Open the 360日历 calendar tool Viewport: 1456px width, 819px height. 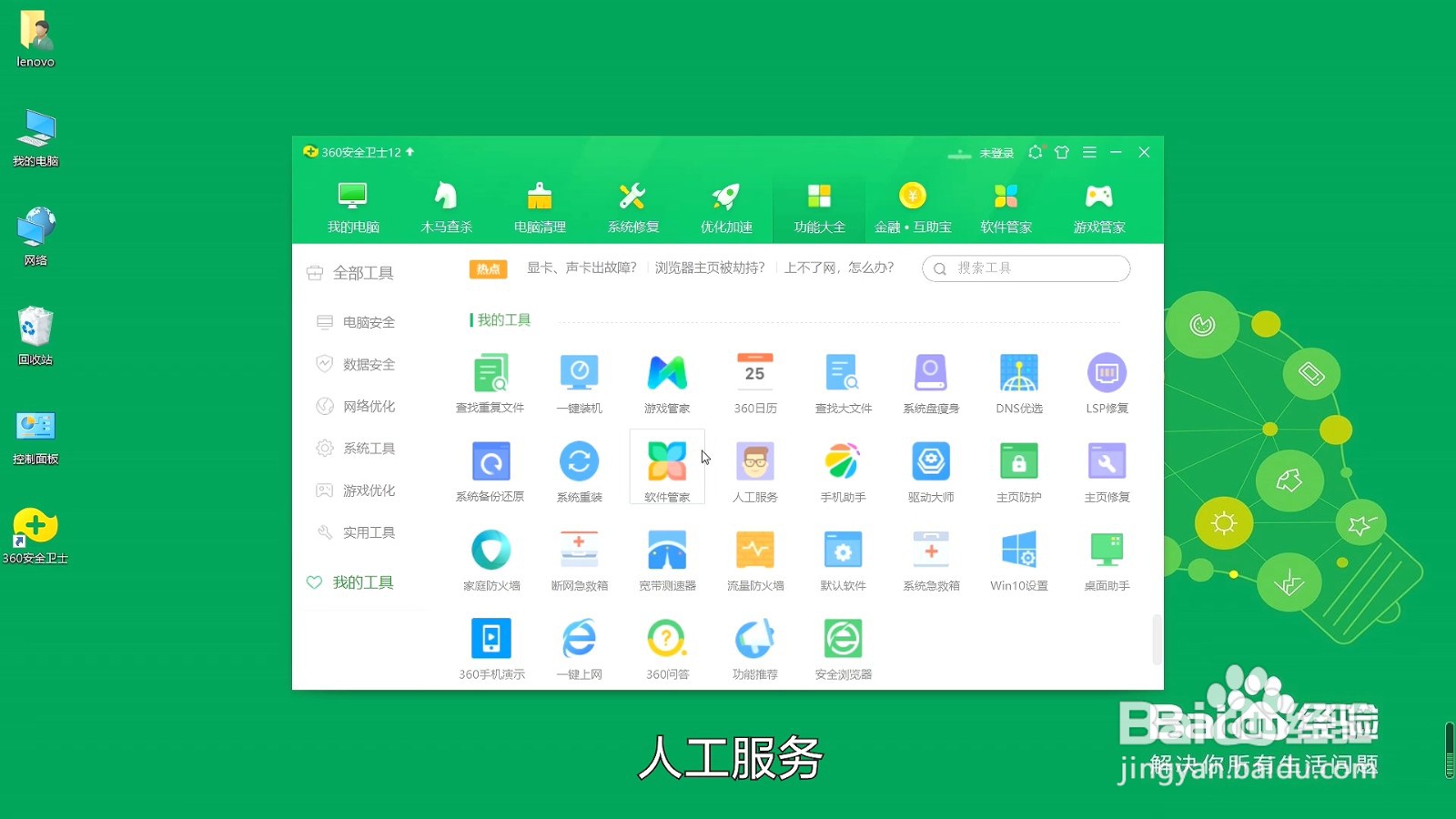pos(755,383)
